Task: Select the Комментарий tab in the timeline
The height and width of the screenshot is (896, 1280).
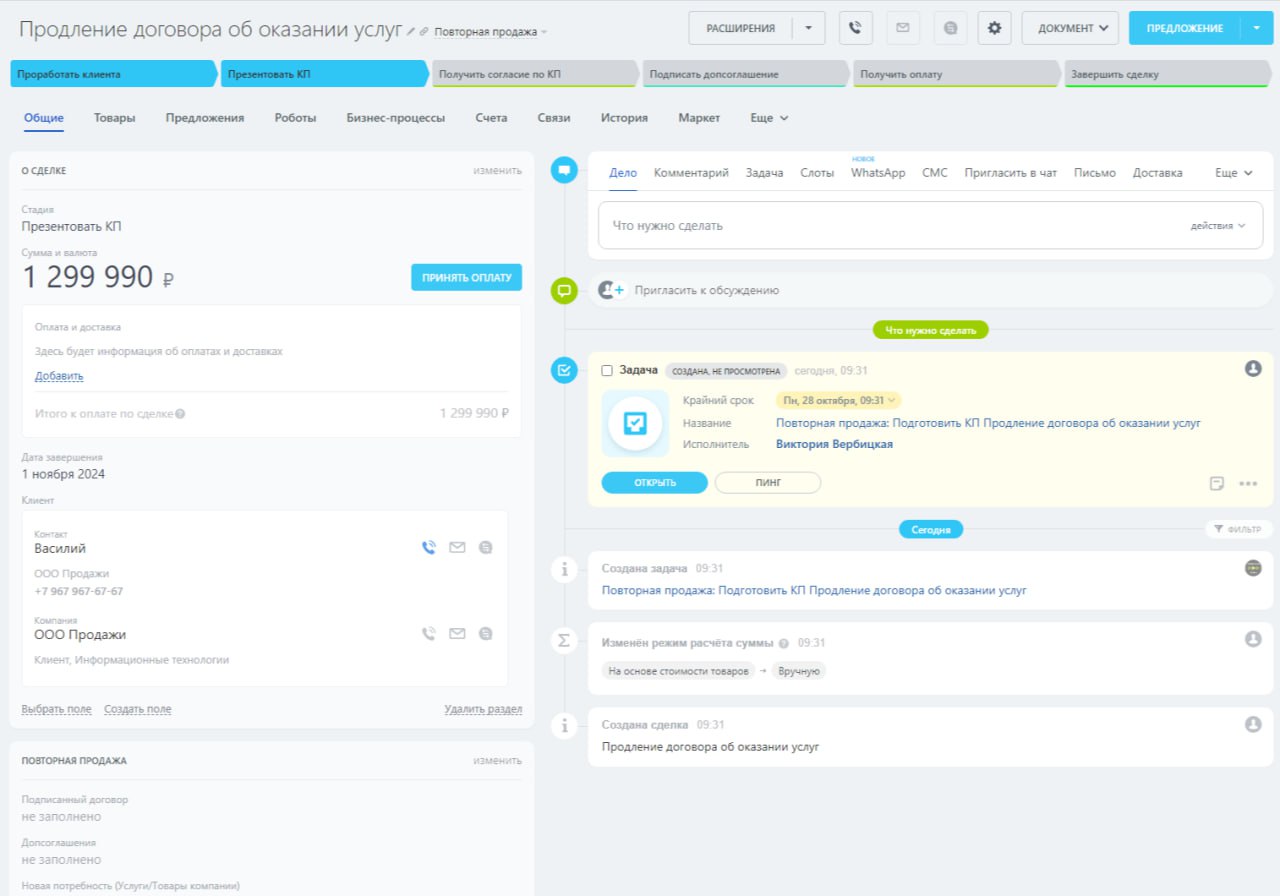Action: pyautogui.click(x=691, y=173)
